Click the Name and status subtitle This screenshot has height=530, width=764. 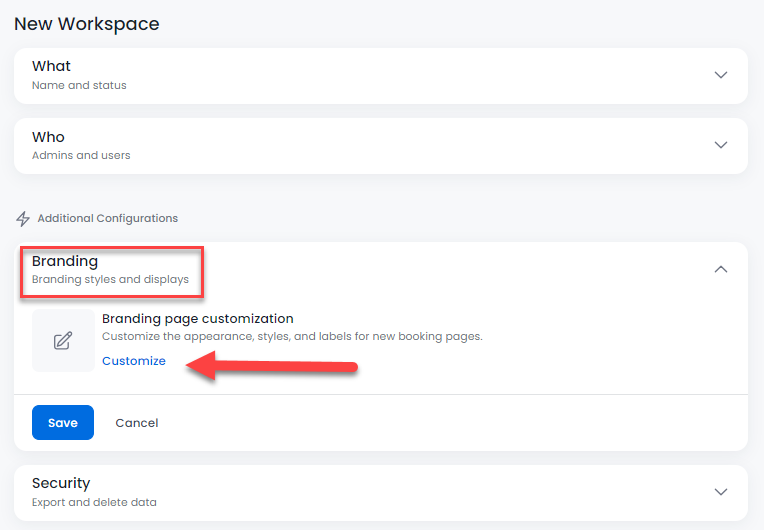(79, 85)
